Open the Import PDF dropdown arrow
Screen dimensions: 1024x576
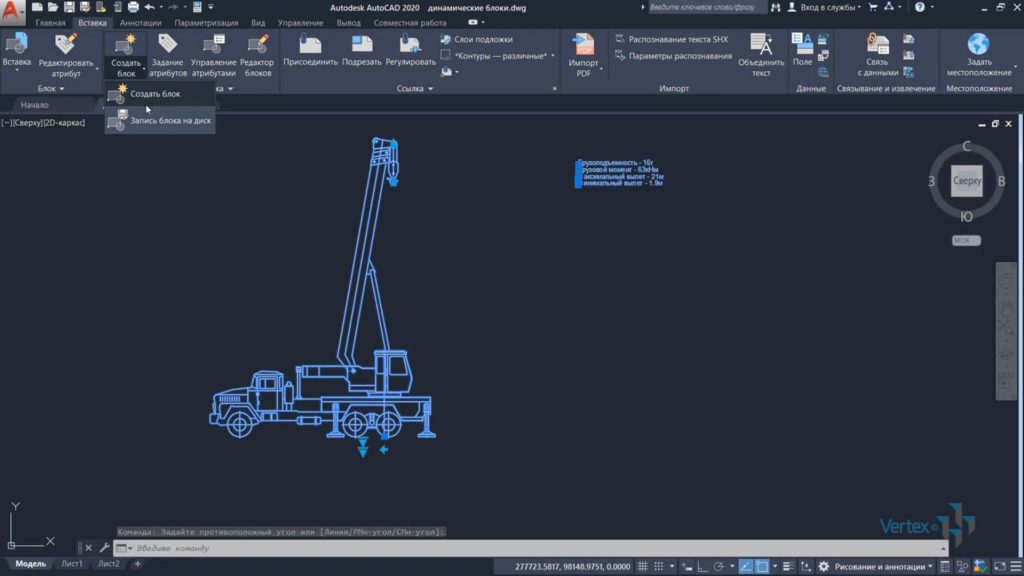click(x=601, y=68)
